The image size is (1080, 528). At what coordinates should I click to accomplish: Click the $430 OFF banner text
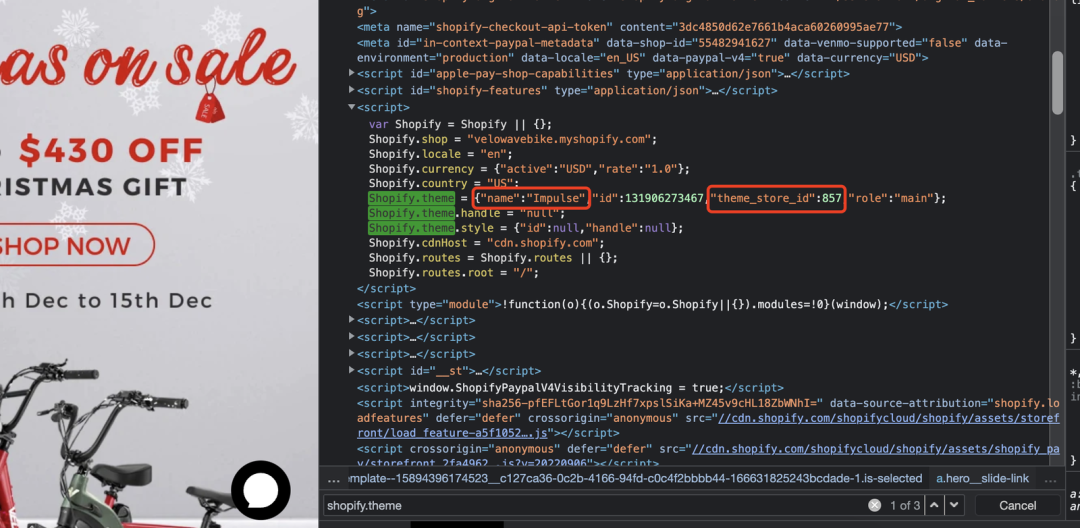click(111, 152)
